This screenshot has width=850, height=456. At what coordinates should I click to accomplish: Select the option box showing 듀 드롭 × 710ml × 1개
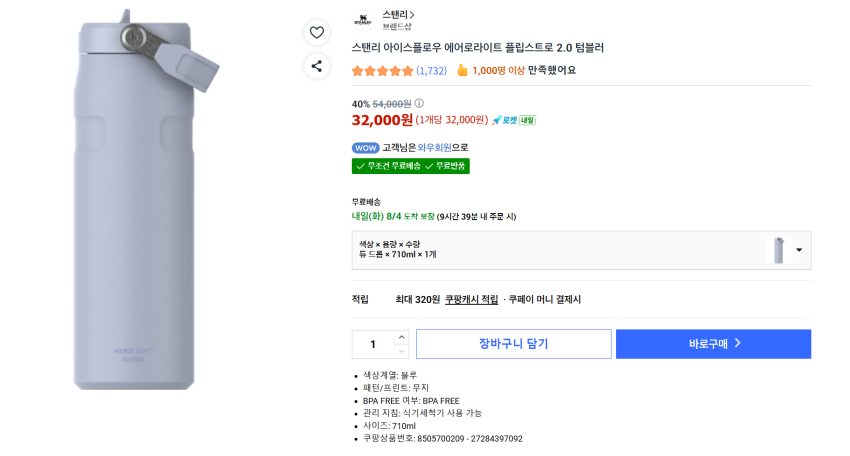pyautogui.click(x=581, y=250)
